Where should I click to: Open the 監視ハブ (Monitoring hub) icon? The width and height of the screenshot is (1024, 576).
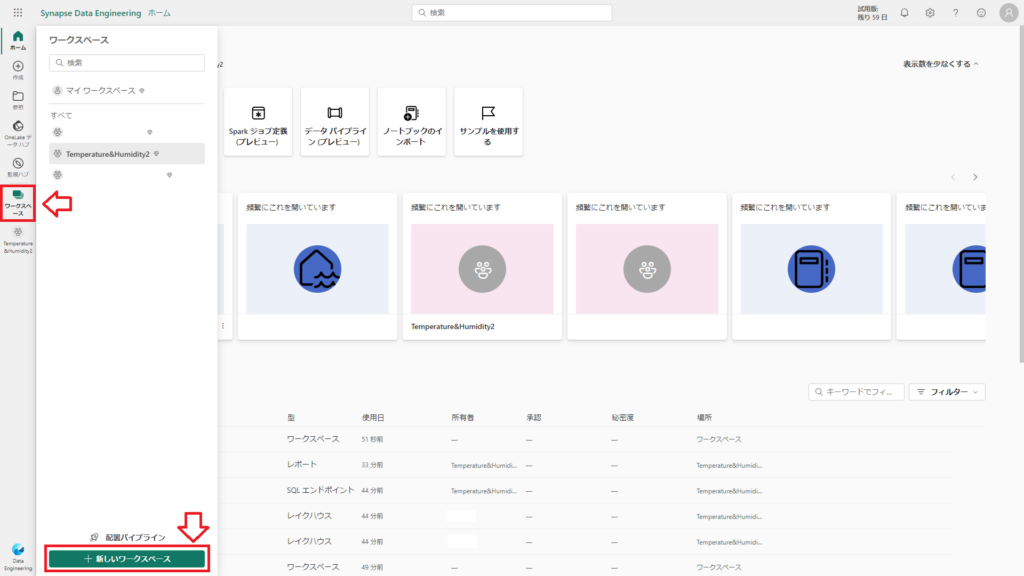point(18,166)
